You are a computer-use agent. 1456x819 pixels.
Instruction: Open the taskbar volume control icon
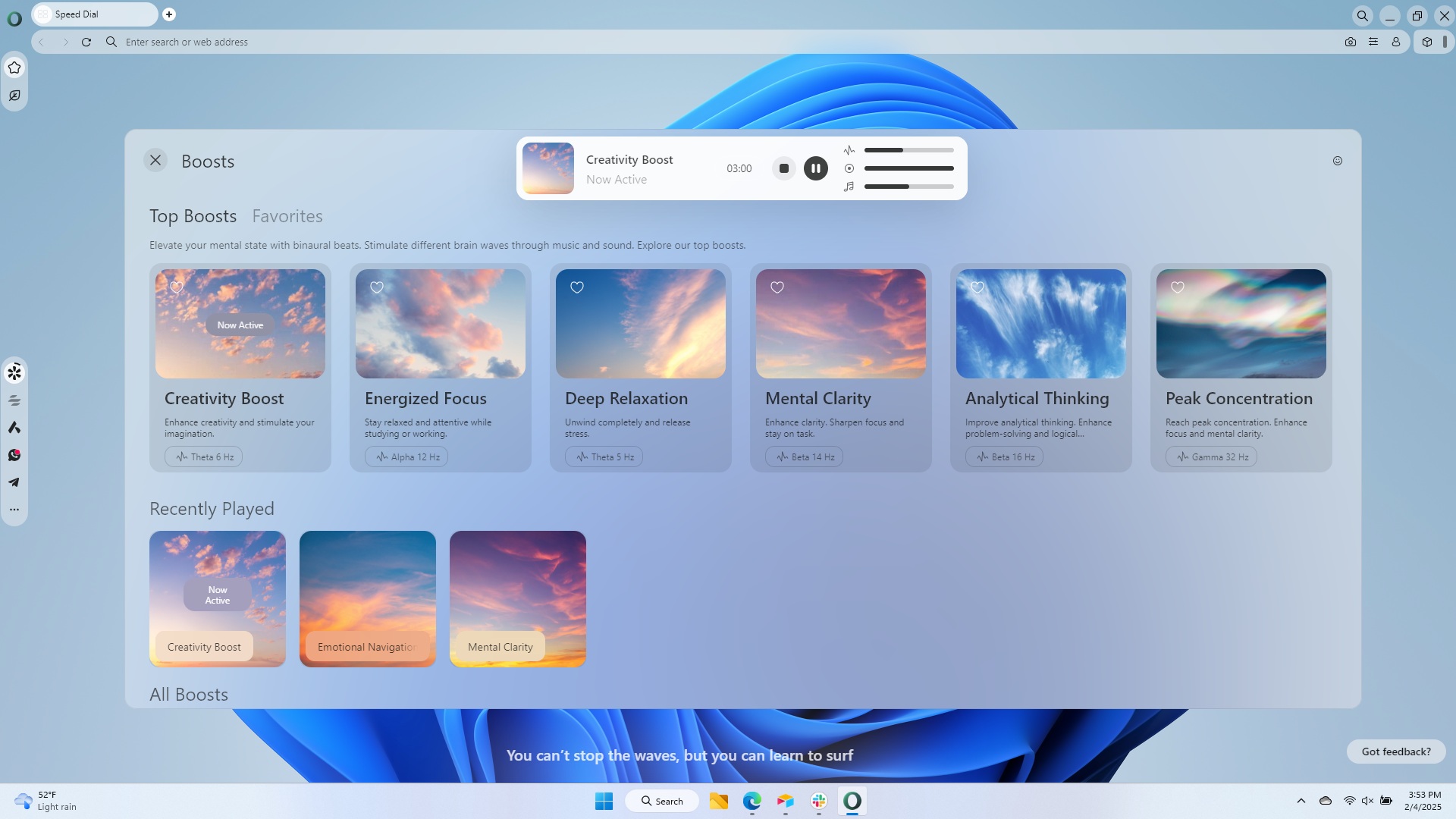(1367, 801)
